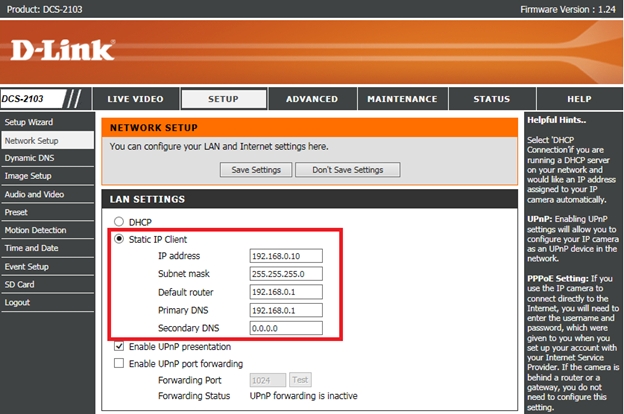Click the Default router field
The image size is (624, 414).
point(285,292)
